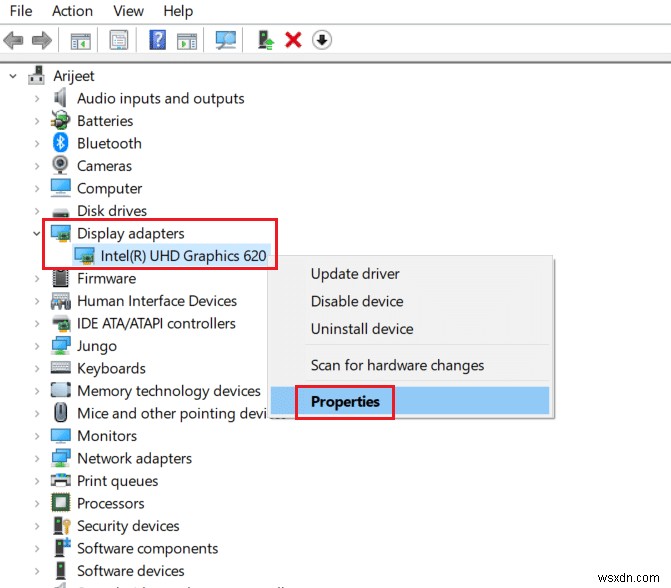The image size is (671, 588).
Task: Select the Software components label
Action: (147, 548)
